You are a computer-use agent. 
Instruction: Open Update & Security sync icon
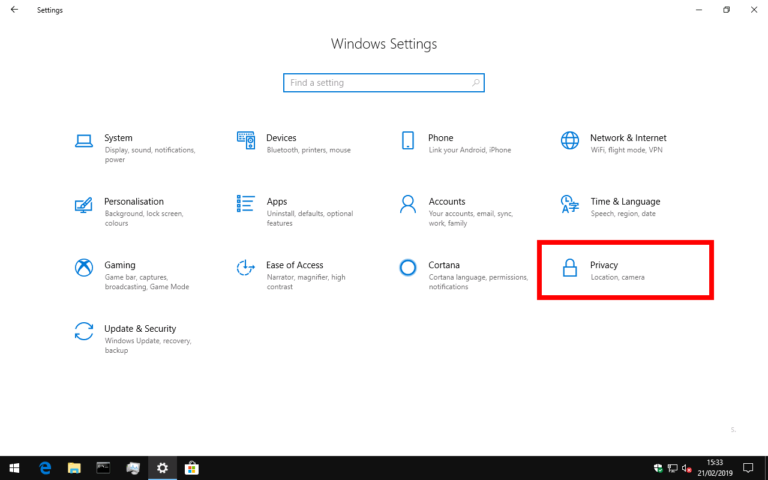(84, 331)
